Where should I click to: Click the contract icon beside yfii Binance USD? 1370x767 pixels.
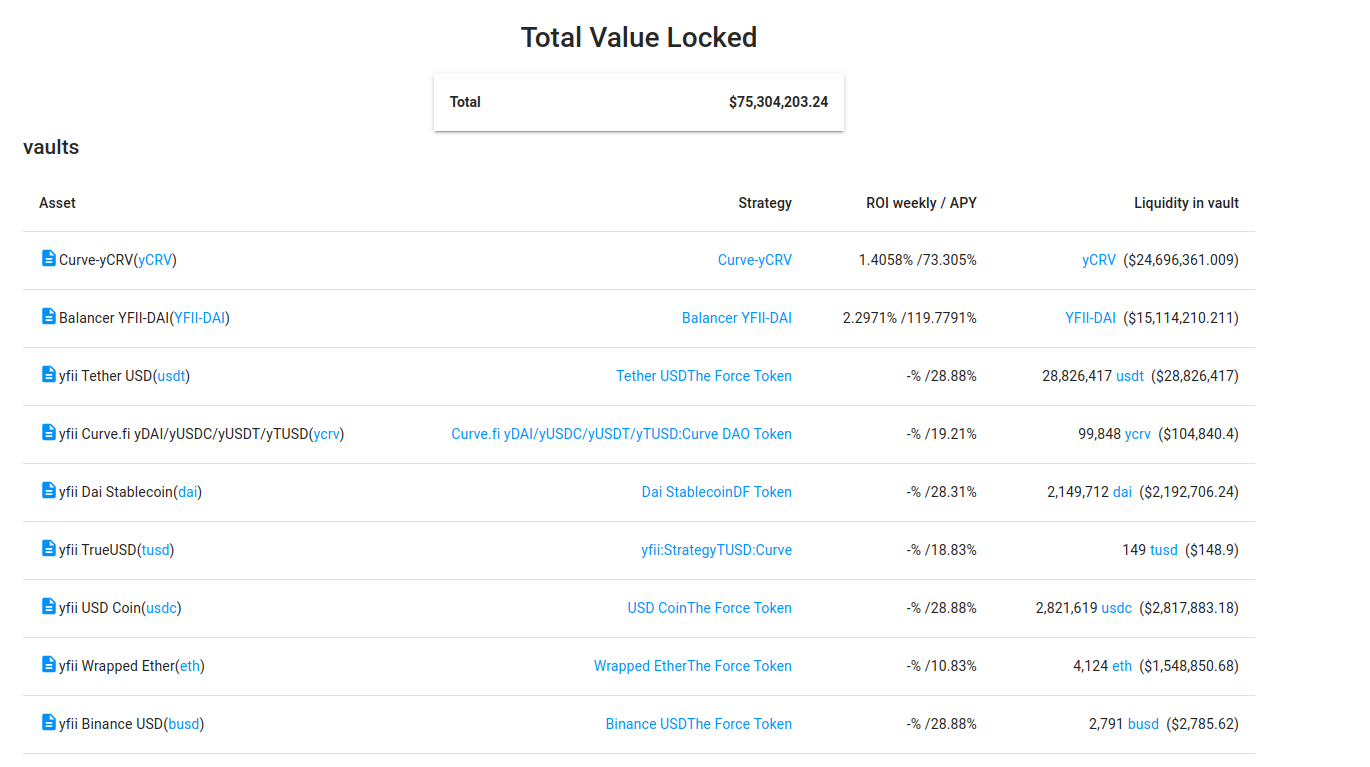point(47,723)
